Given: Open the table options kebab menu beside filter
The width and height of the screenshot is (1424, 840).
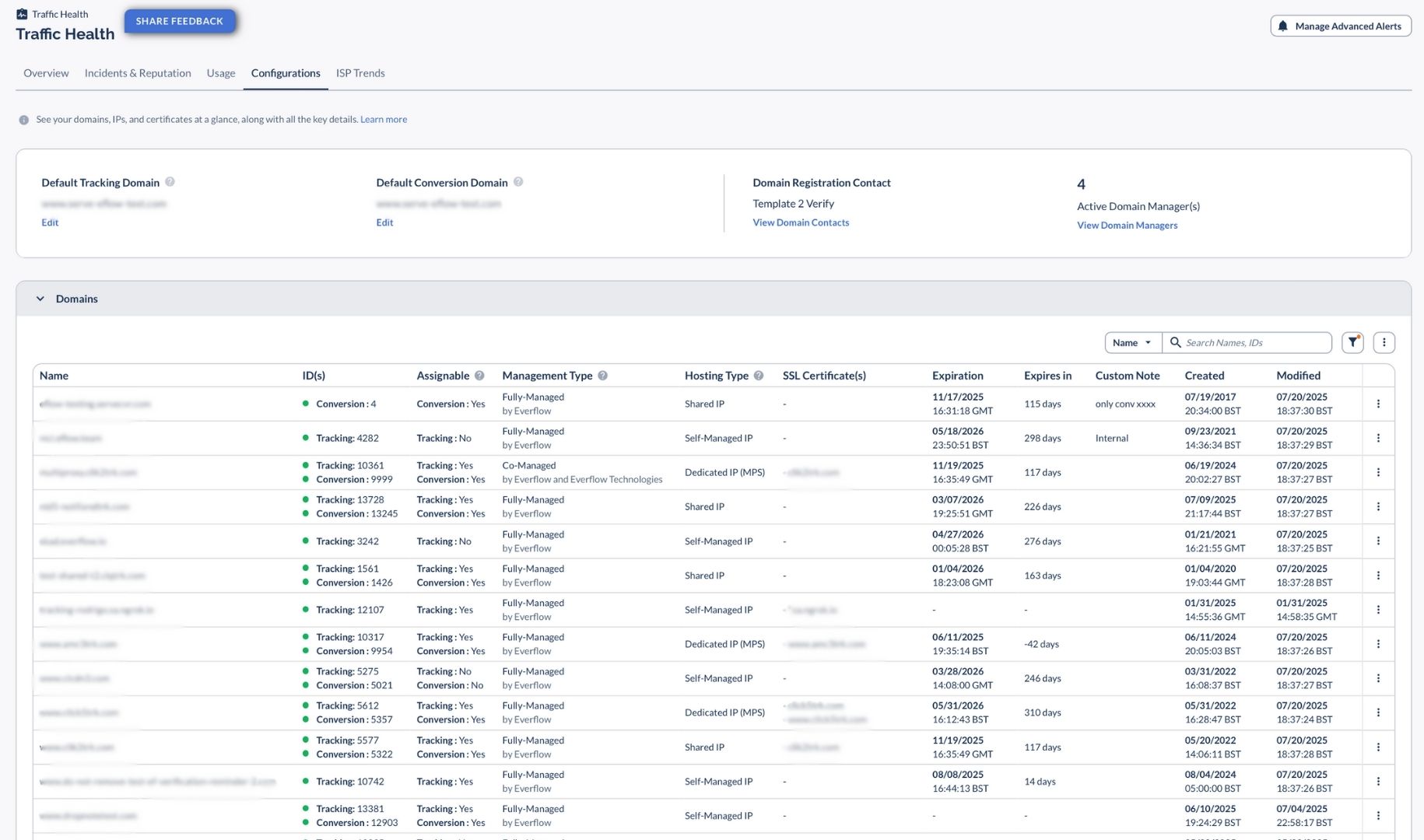Looking at the screenshot, I should tap(1384, 342).
